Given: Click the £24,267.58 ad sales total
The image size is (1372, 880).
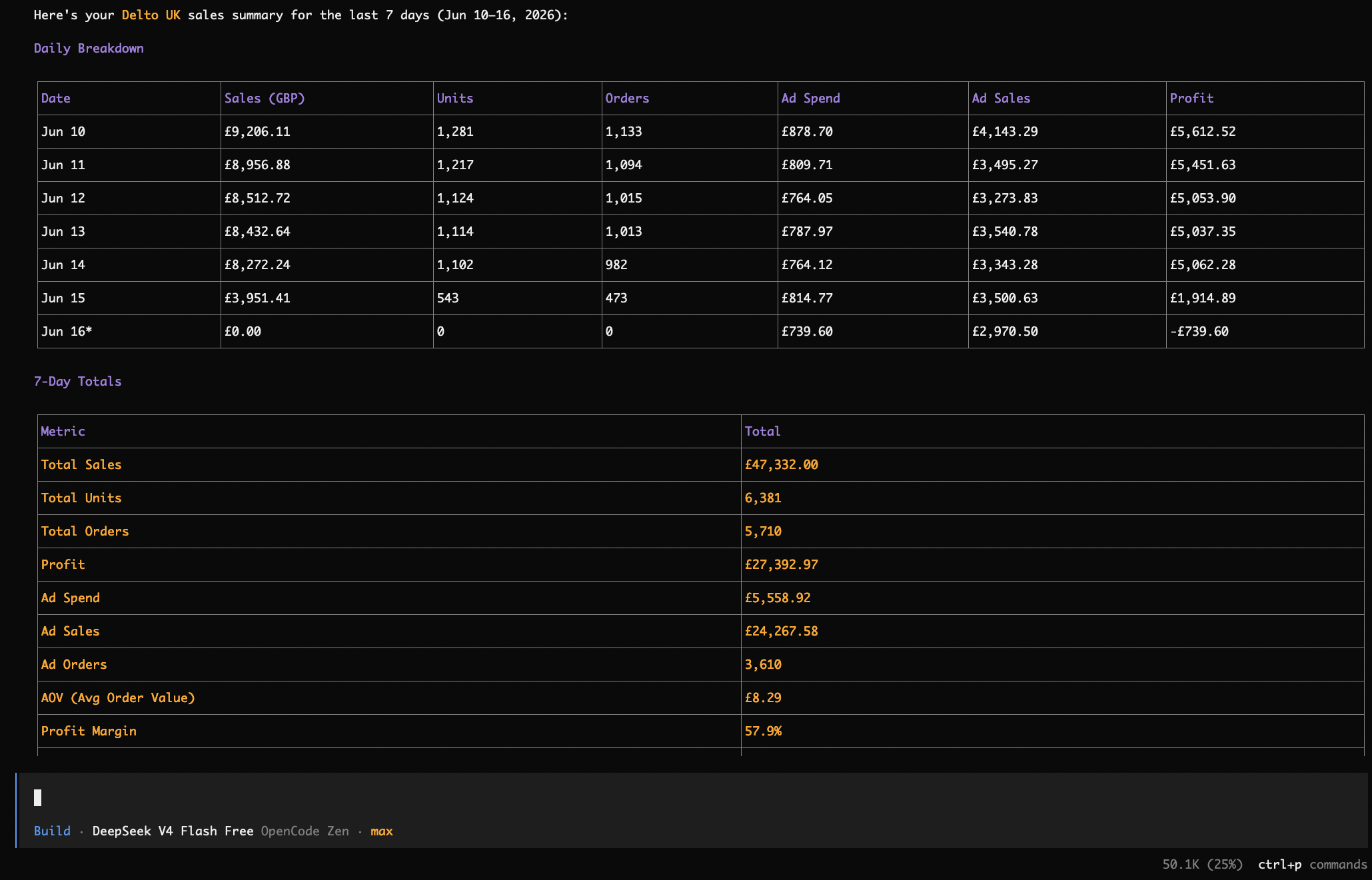Looking at the screenshot, I should point(782,631).
